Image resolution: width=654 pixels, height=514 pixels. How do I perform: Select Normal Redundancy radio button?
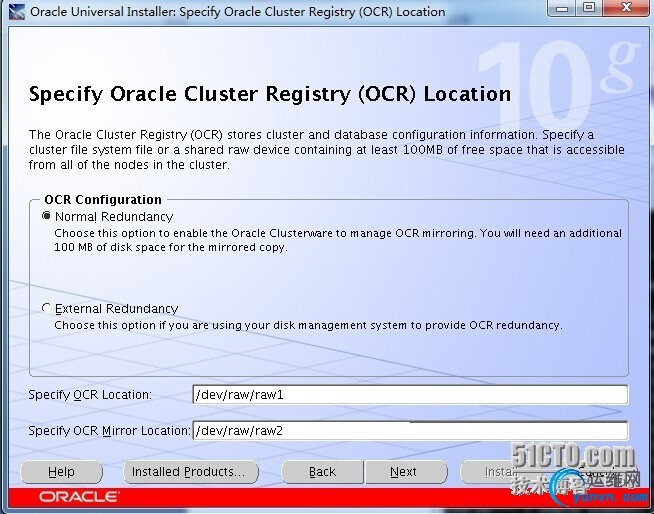tap(46, 216)
